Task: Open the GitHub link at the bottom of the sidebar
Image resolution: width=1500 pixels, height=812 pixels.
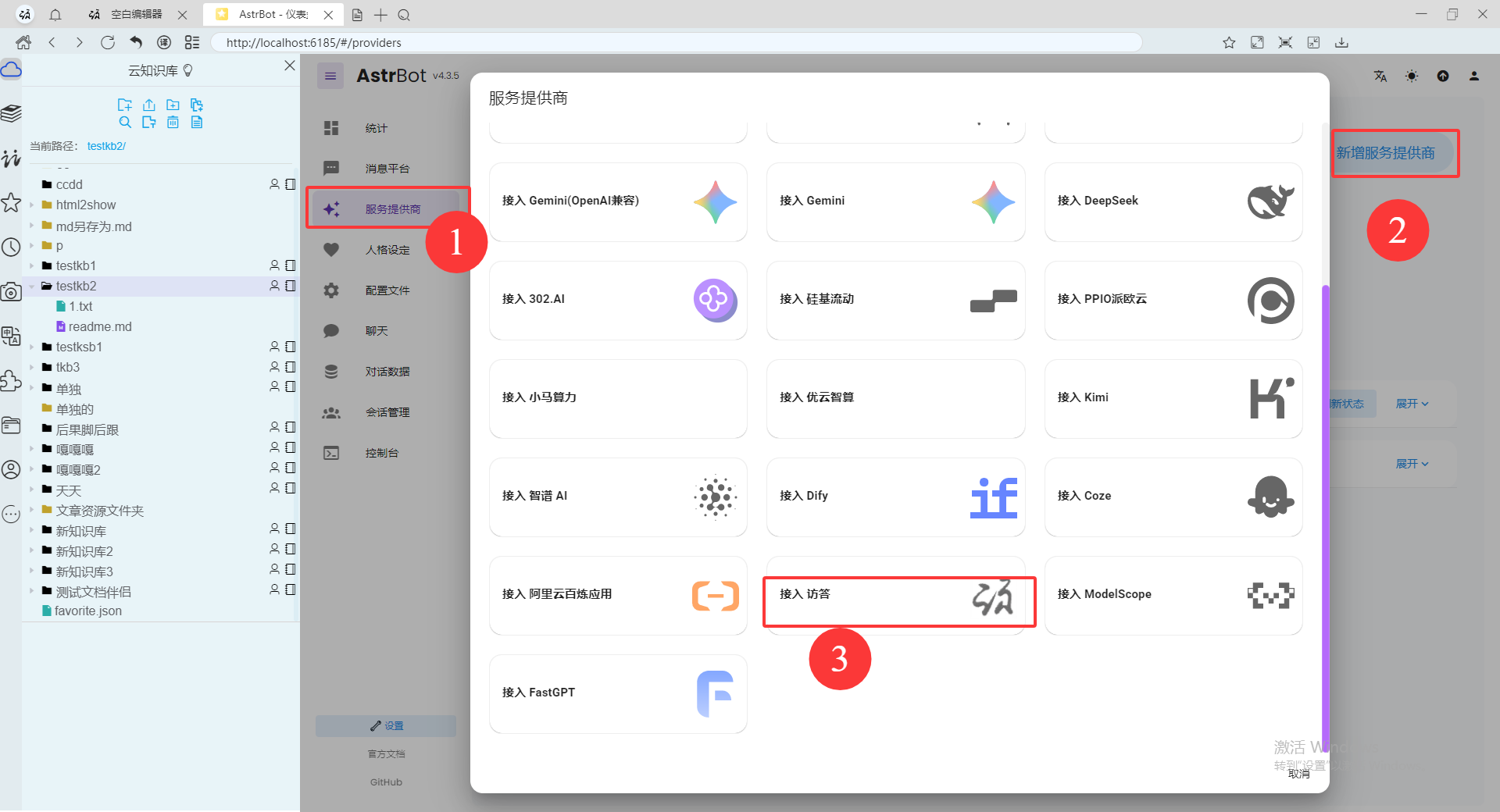Action: pos(385,782)
